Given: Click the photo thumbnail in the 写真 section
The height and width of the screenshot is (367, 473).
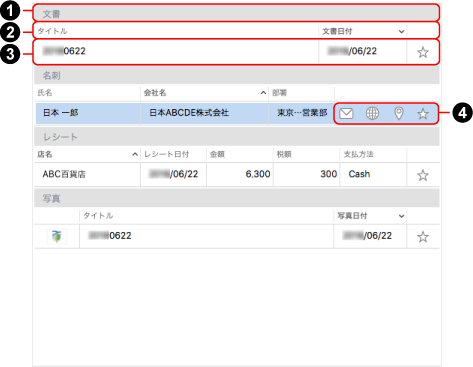Looking at the screenshot, I should click(57, 236).
